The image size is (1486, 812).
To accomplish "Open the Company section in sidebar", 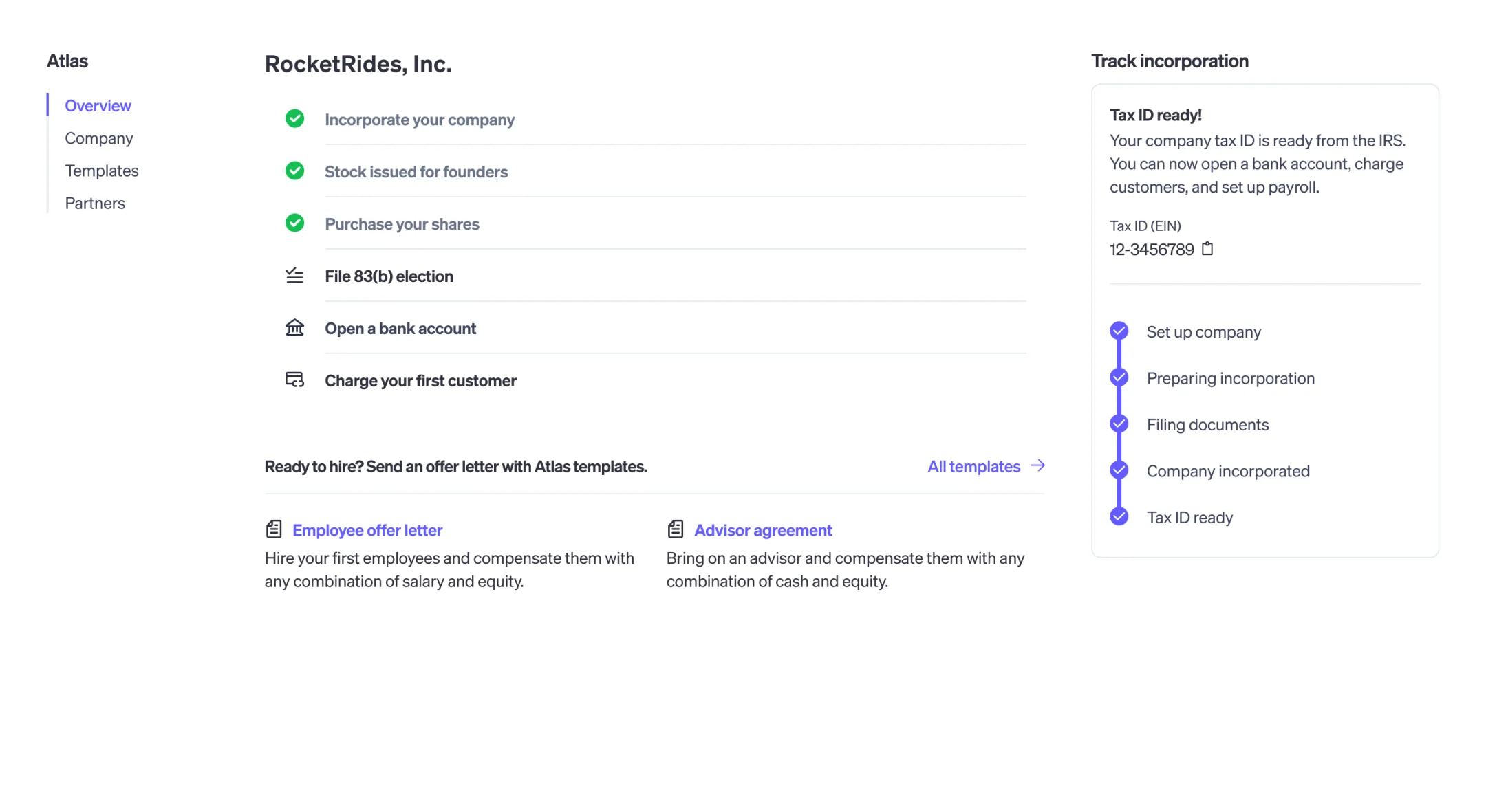I will 99,138.
